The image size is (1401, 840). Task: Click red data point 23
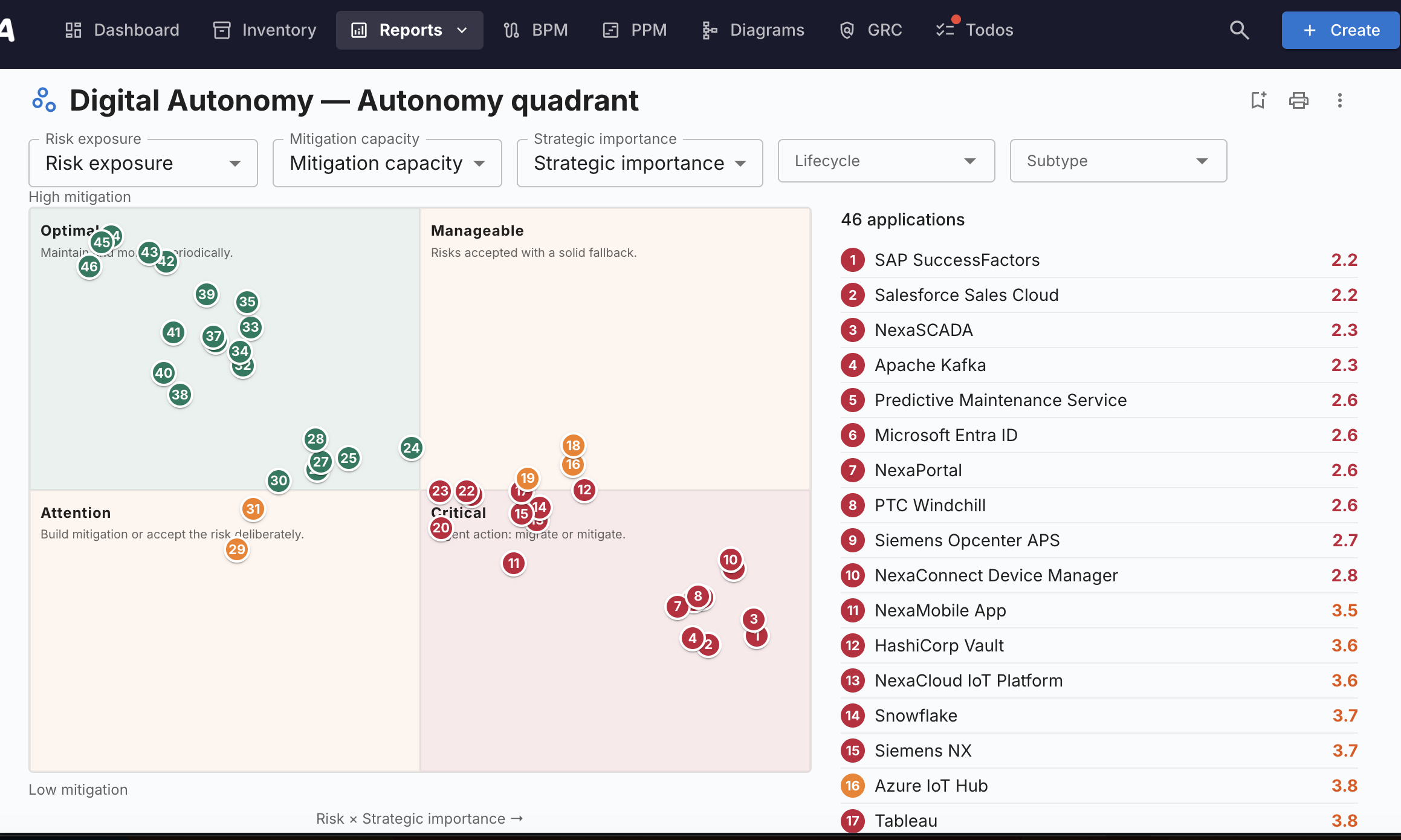(441, 491)
